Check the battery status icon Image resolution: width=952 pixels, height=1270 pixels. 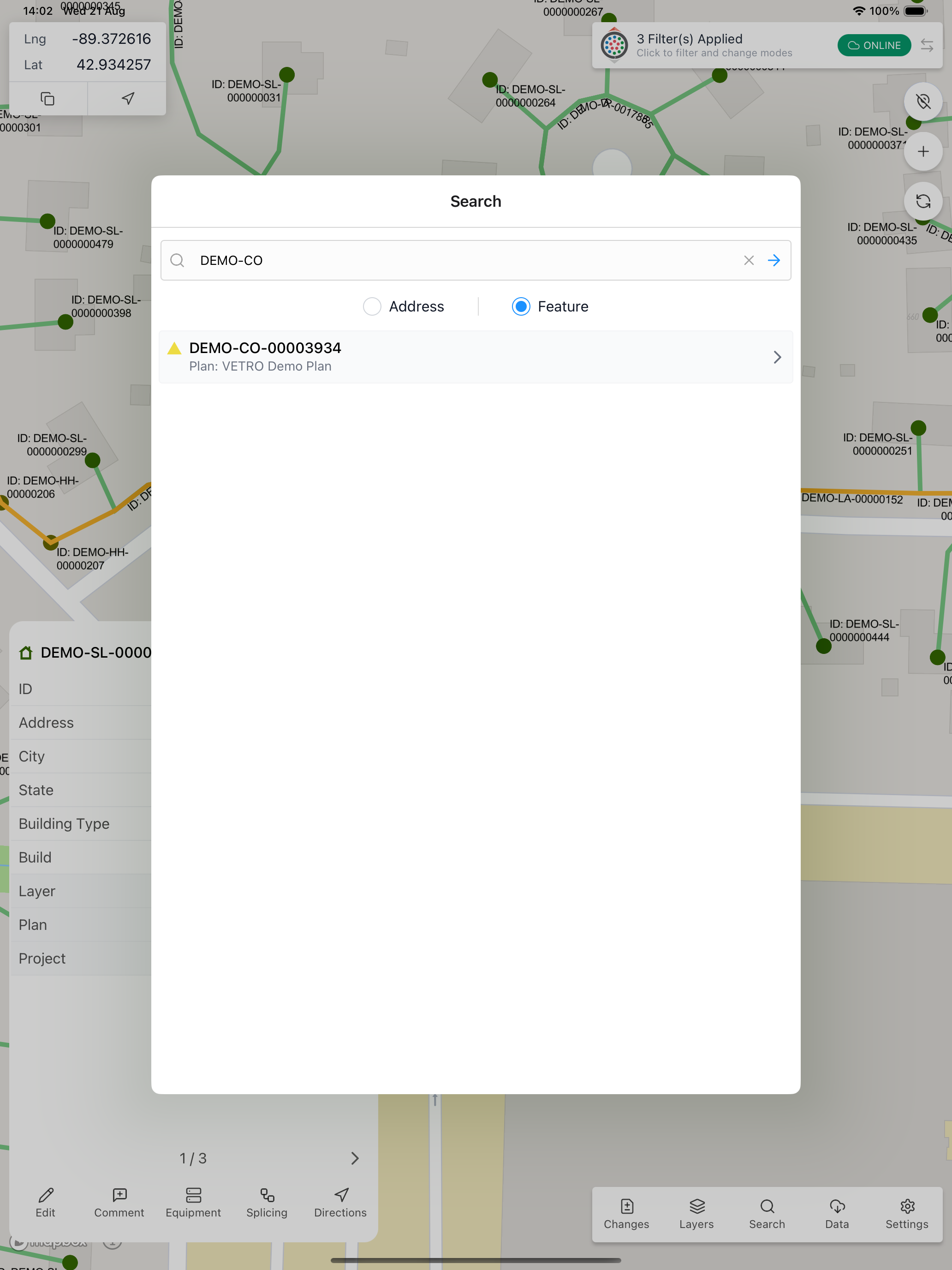[916, 11]
